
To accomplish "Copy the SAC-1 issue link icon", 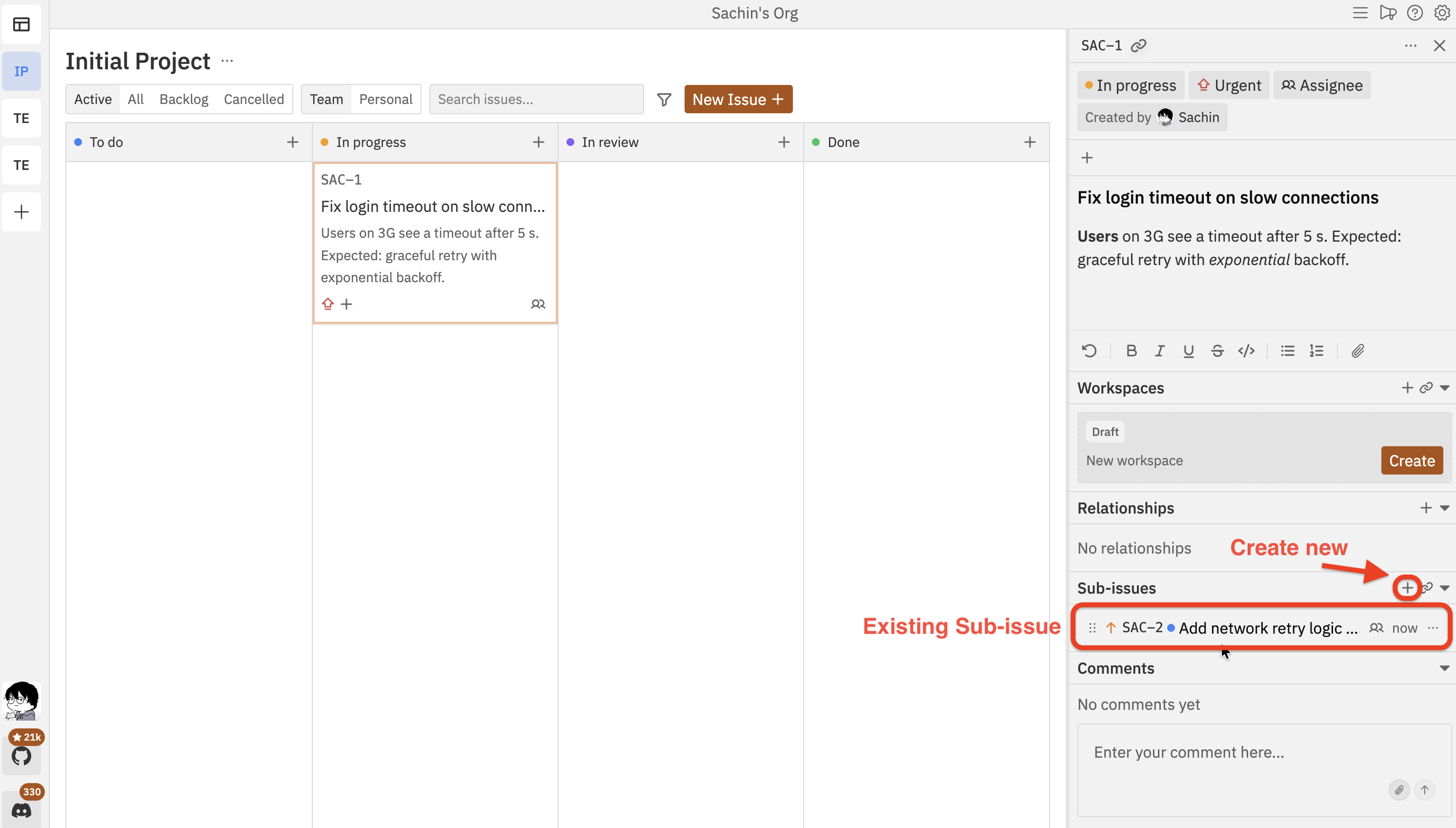I will pos(1139,45).
